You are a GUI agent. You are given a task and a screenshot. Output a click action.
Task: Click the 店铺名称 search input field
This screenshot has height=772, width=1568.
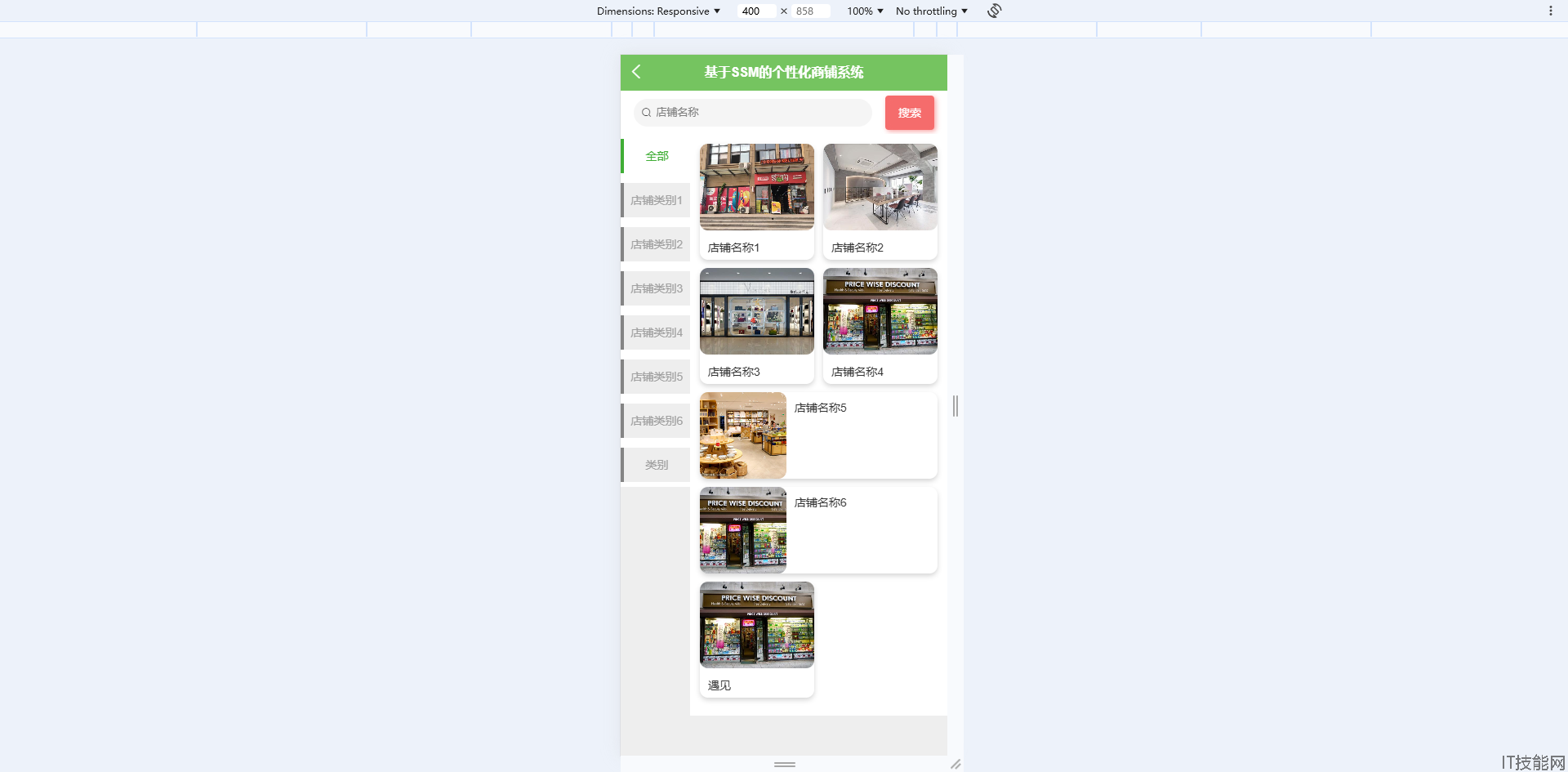(x=753, y=113)
